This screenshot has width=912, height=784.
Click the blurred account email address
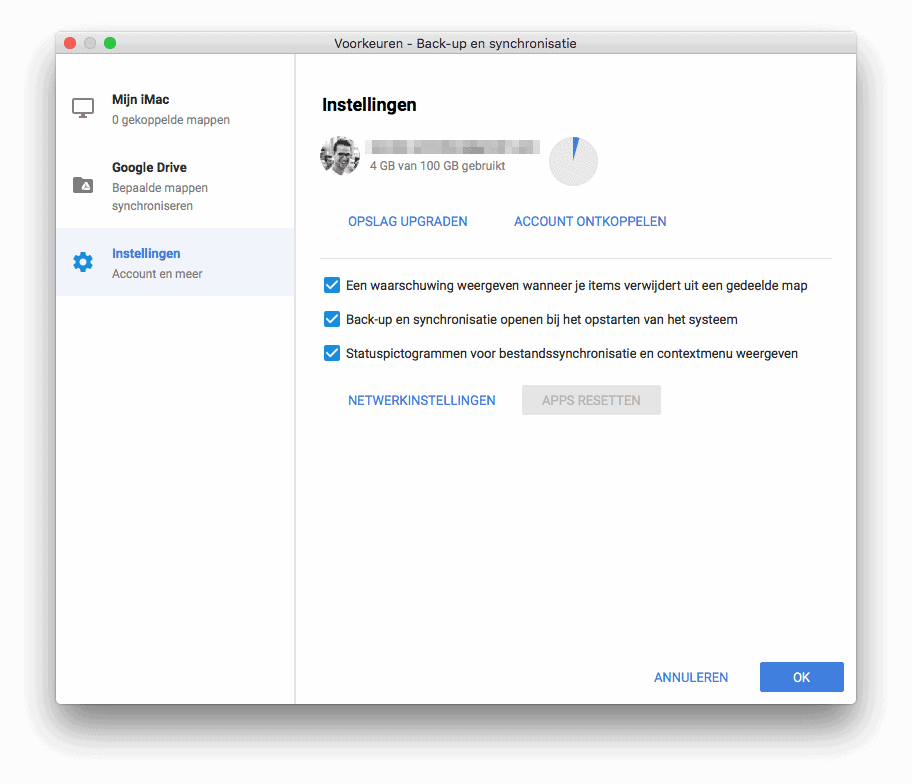(453, 147)
